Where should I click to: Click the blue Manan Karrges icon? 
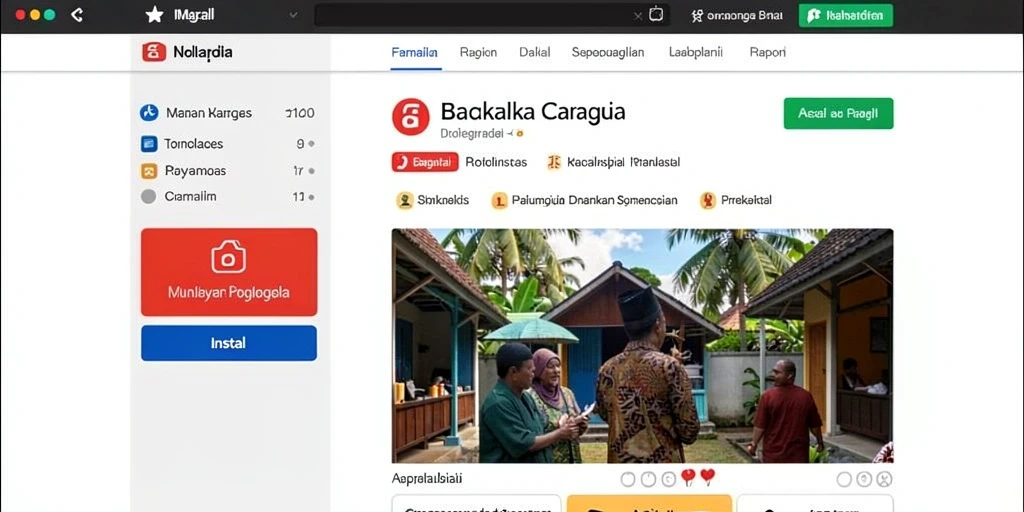[x=149, y=113]
